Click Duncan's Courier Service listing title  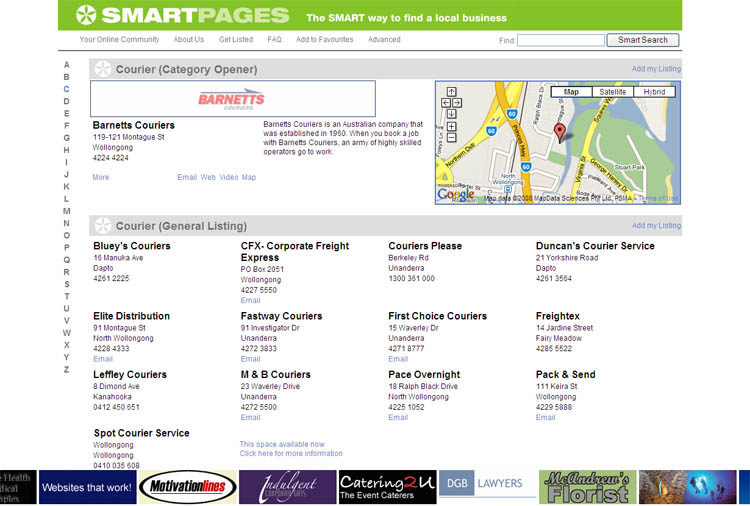pyautogui.click(x=595, y=246)
